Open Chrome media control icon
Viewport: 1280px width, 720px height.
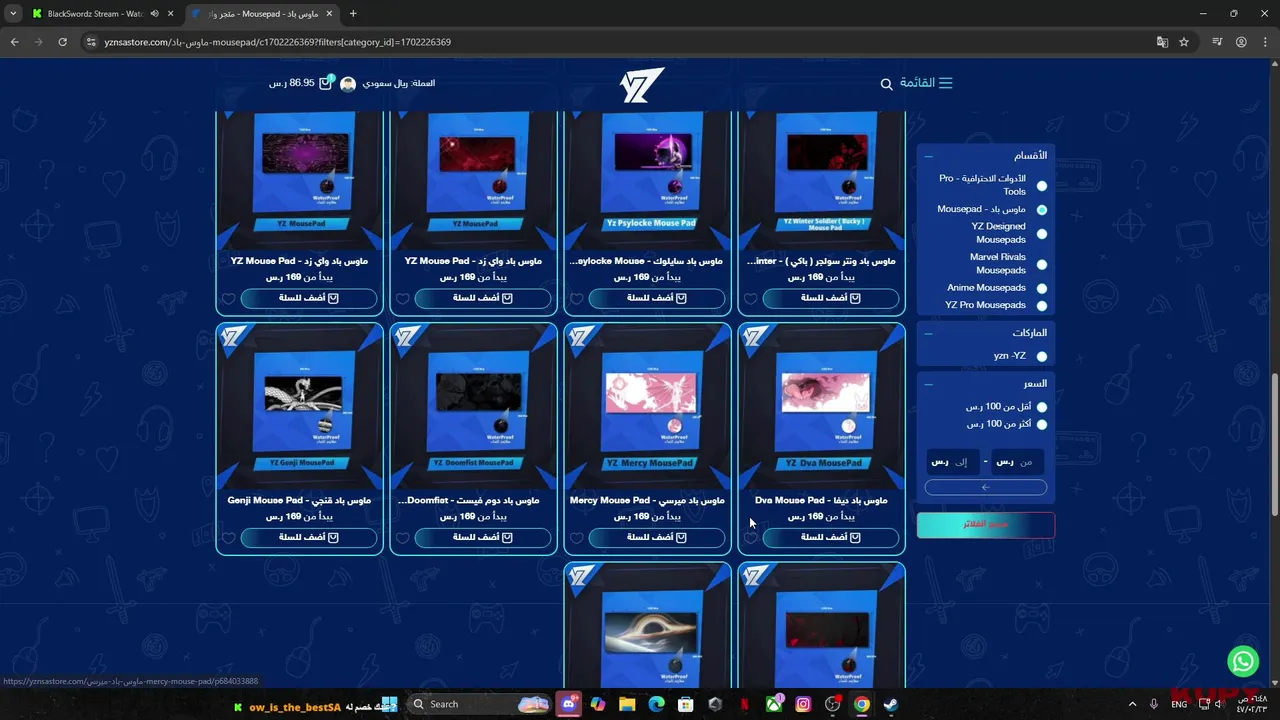point(1217,42)
